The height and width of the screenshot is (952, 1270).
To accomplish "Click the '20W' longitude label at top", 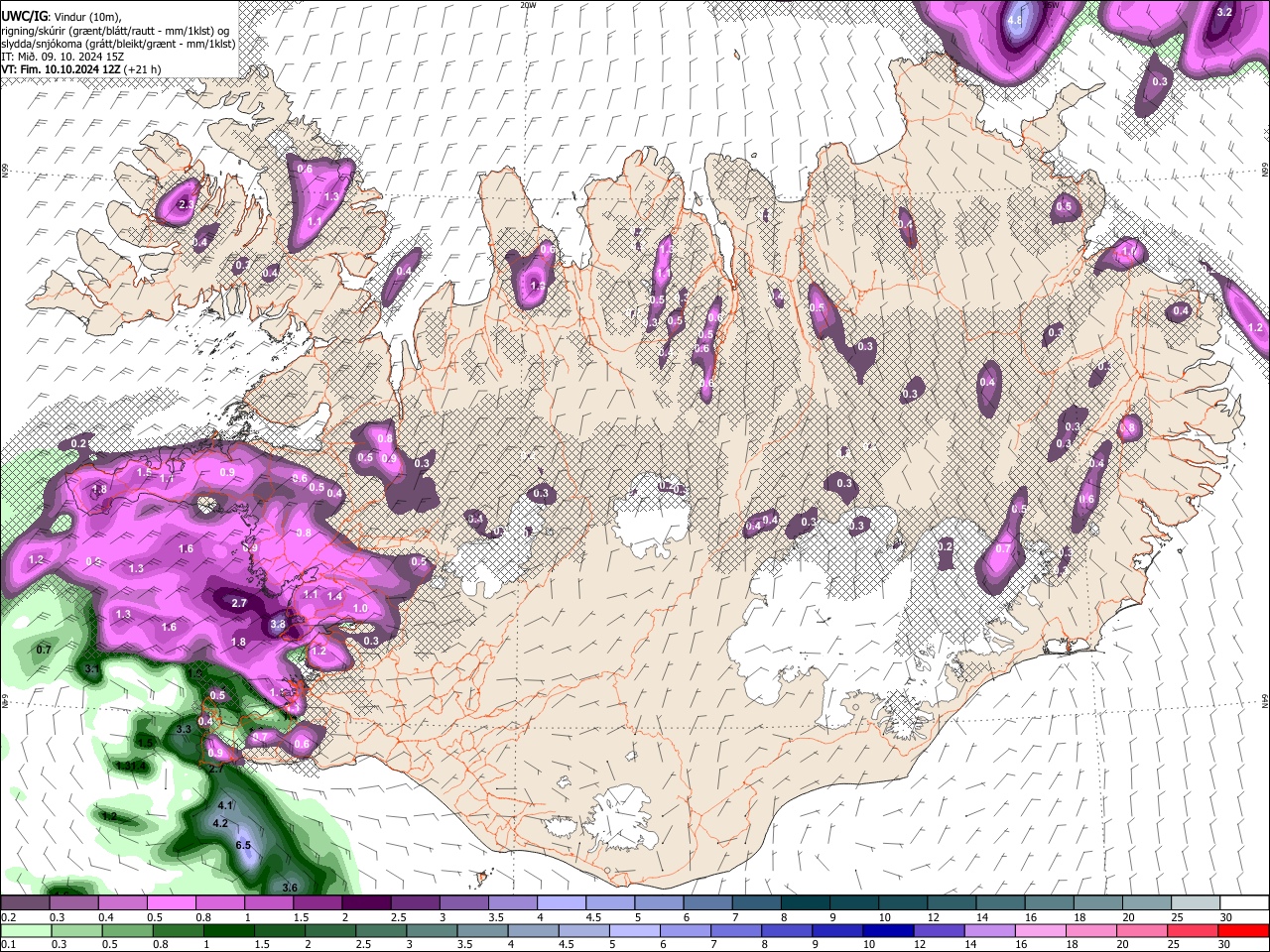I will [x=529, y=5].
